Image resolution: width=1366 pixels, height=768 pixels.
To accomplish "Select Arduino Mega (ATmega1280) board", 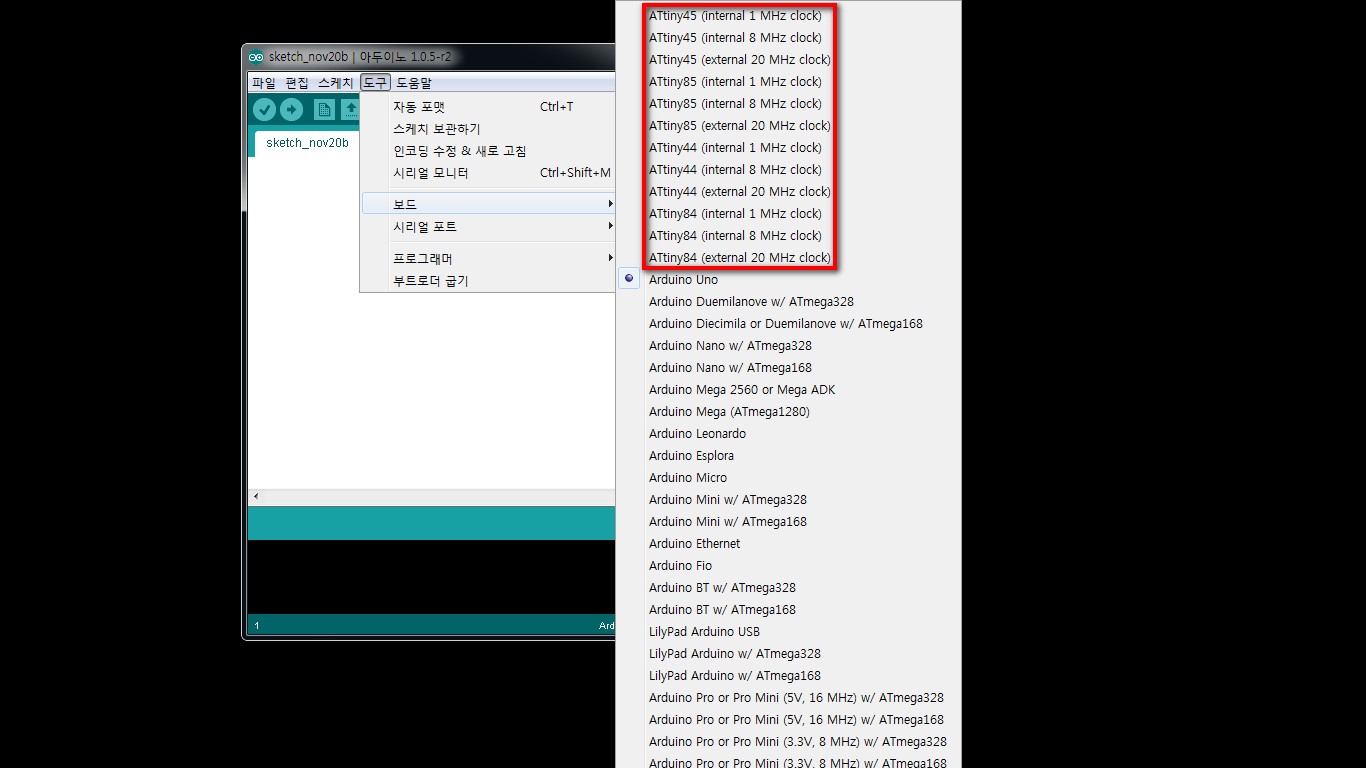I will (x=788, y=412).
